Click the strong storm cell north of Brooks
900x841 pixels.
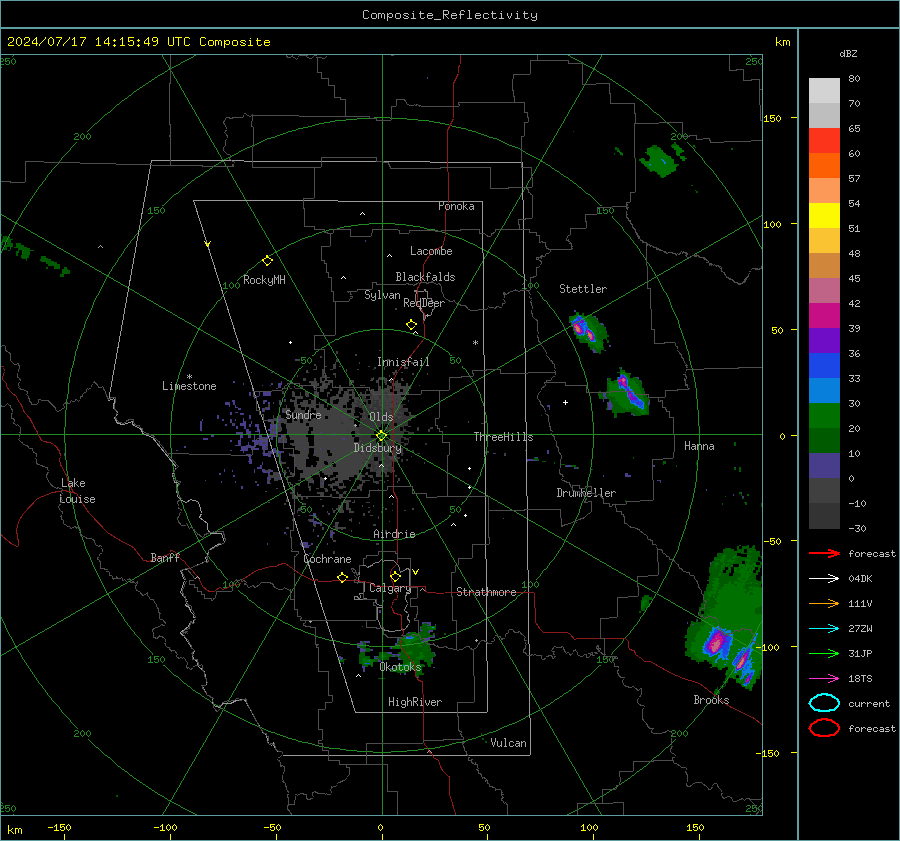point(717,642)
